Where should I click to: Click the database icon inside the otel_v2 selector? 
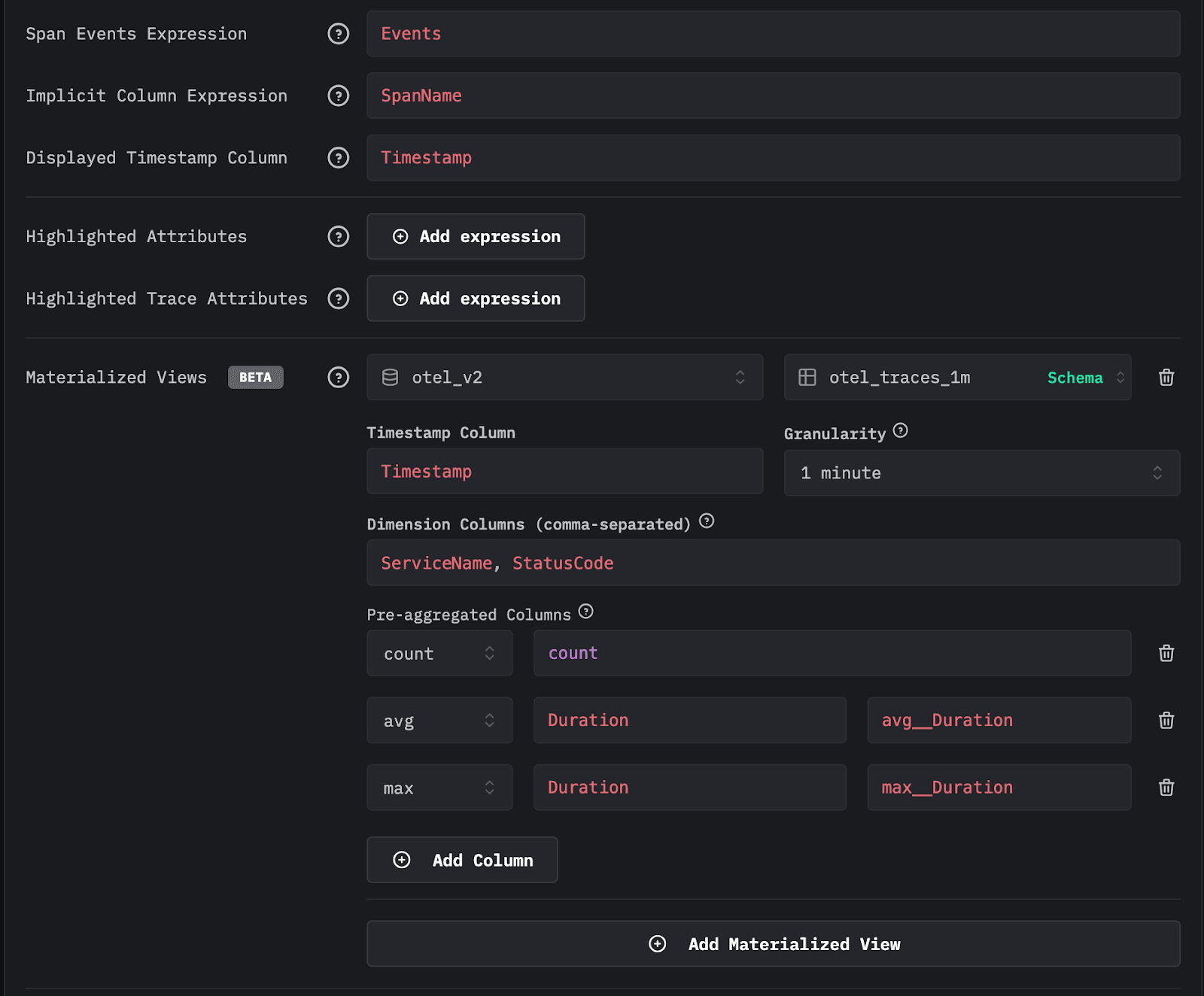pos(390,377)
